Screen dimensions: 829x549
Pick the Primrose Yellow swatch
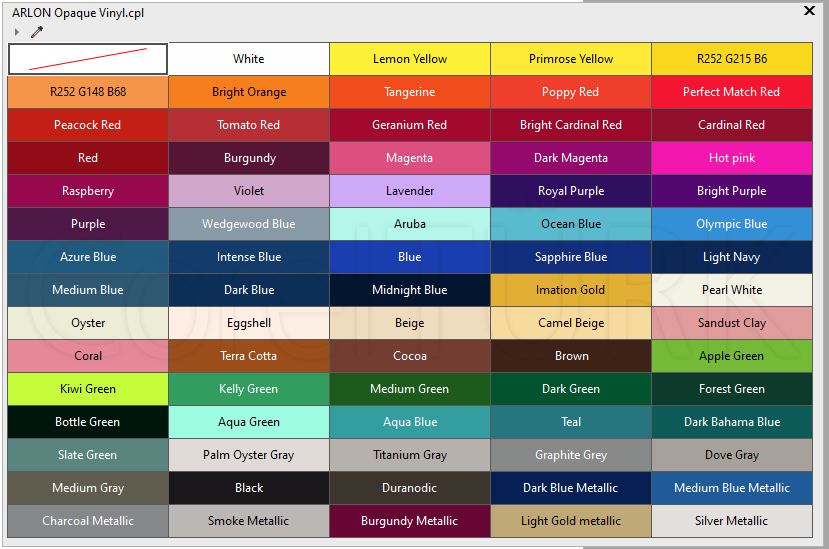click(571, 59)
